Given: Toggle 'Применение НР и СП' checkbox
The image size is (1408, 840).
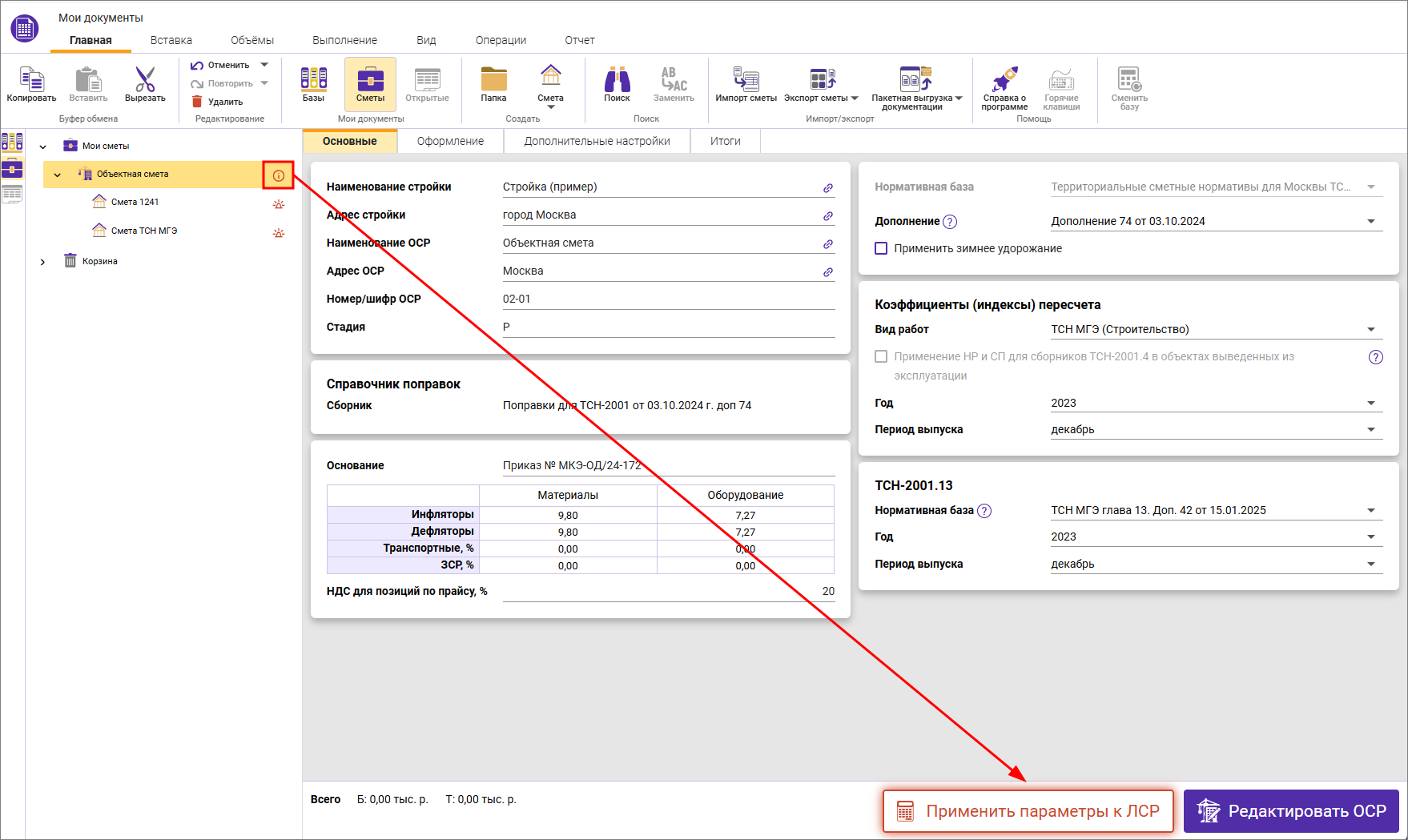Looking at the screenshot, I should 881,356.
